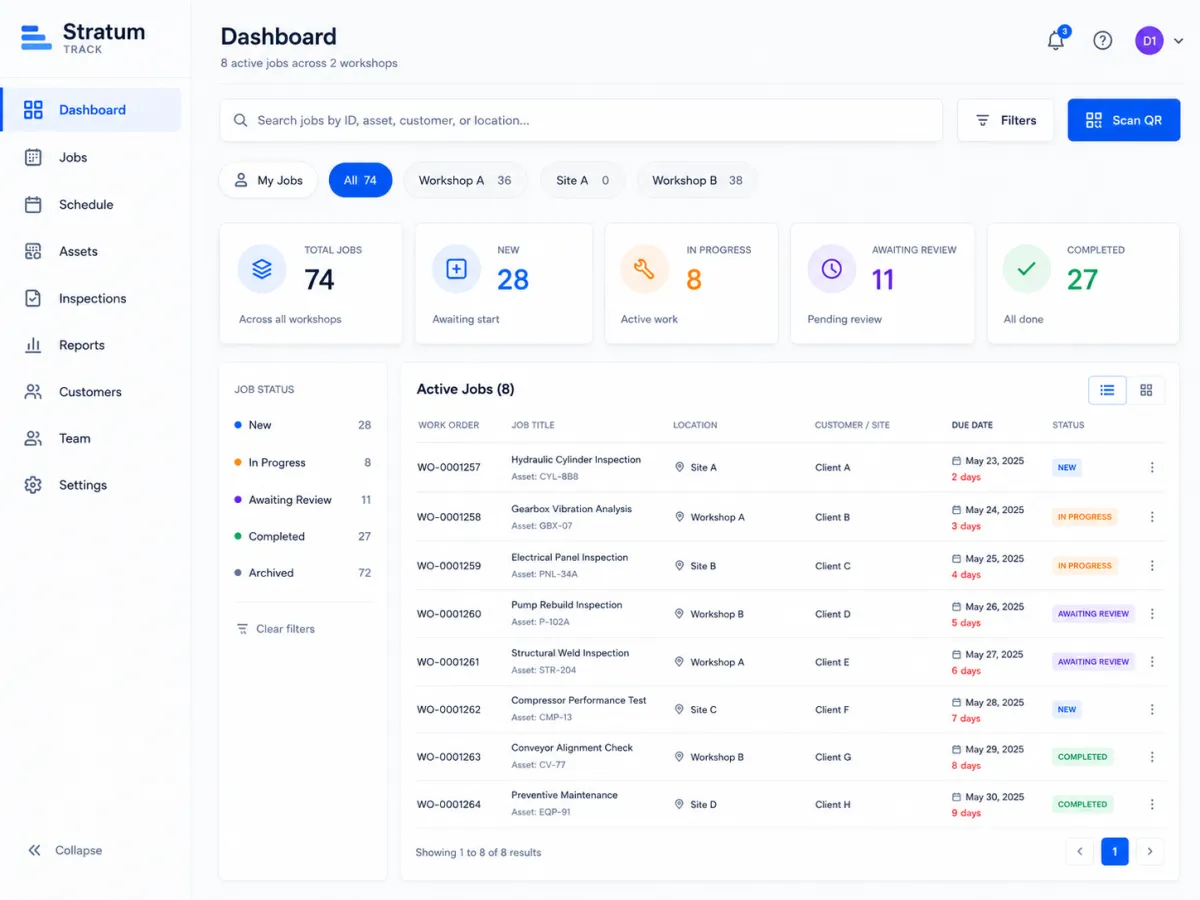Click the In Progress wrench icon

[644, 269]
